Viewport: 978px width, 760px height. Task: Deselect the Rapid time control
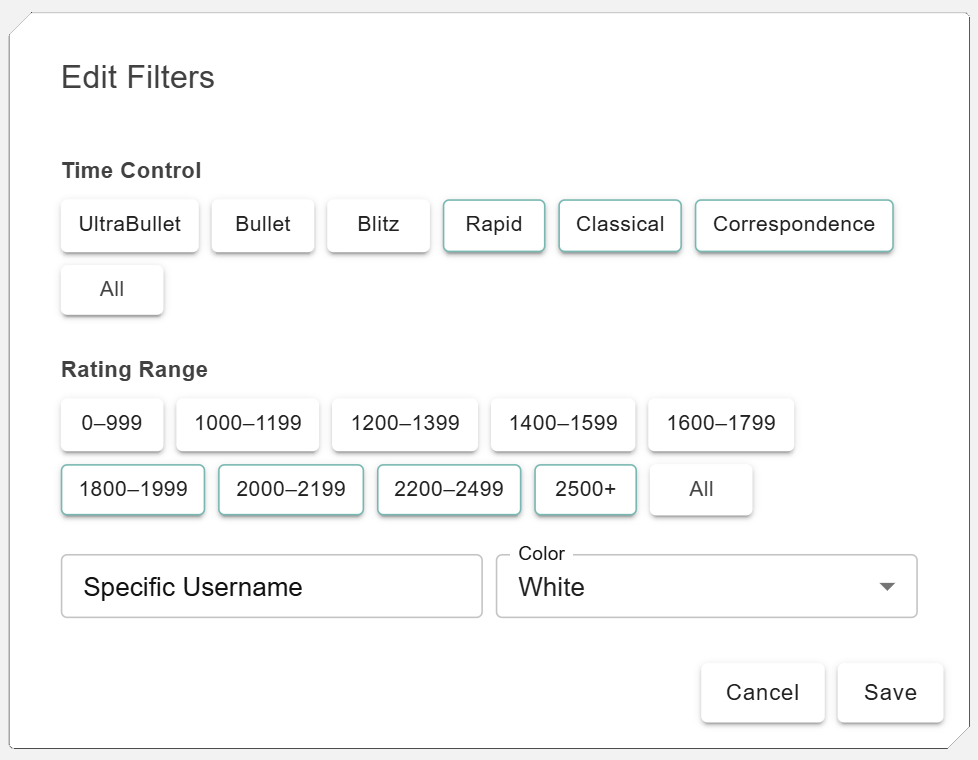[x=494, y=225]
